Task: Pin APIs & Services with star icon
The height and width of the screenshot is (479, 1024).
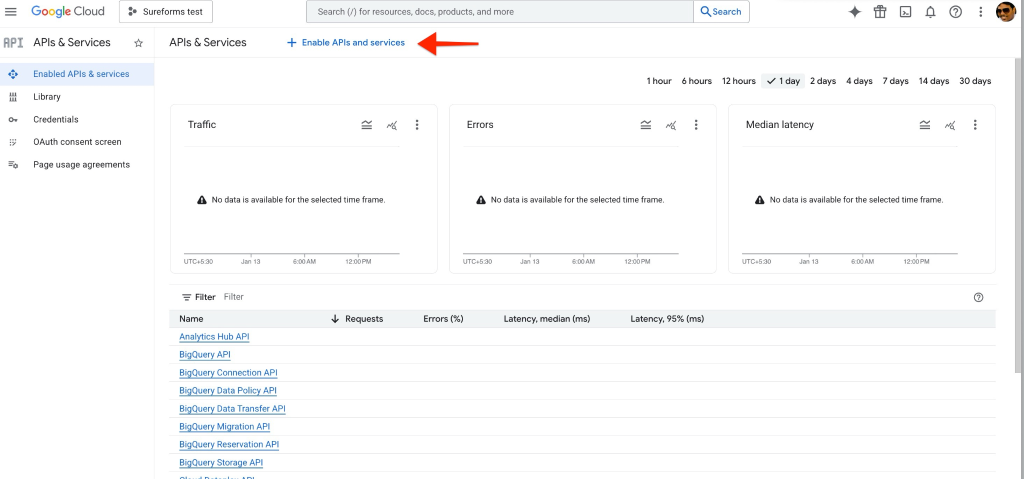Action: [139, 43]
